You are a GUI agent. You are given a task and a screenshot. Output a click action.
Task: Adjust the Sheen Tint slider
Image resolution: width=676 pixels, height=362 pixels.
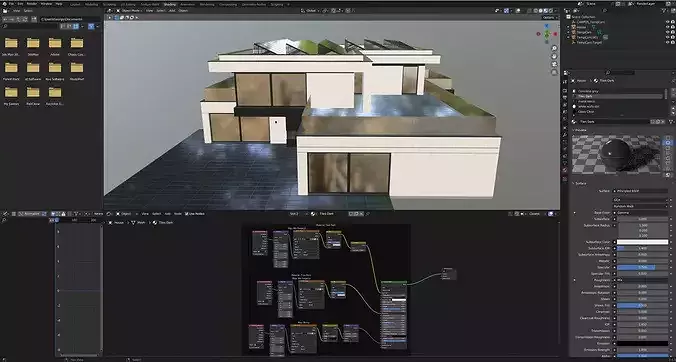click(x=642, y=306)
